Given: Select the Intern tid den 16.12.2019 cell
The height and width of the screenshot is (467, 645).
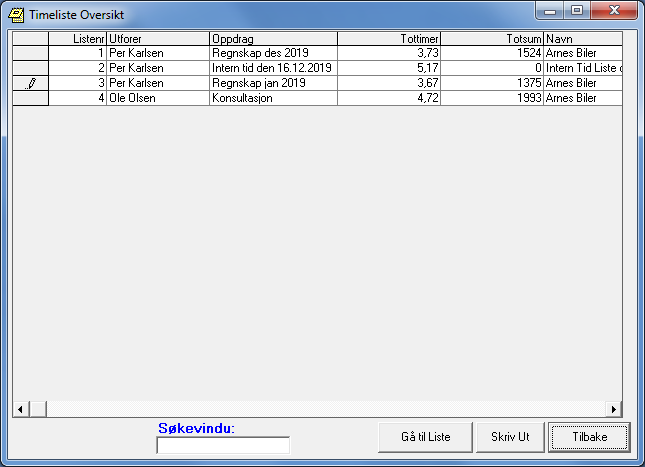Looking at the screenshot, I should click(272, 68).
